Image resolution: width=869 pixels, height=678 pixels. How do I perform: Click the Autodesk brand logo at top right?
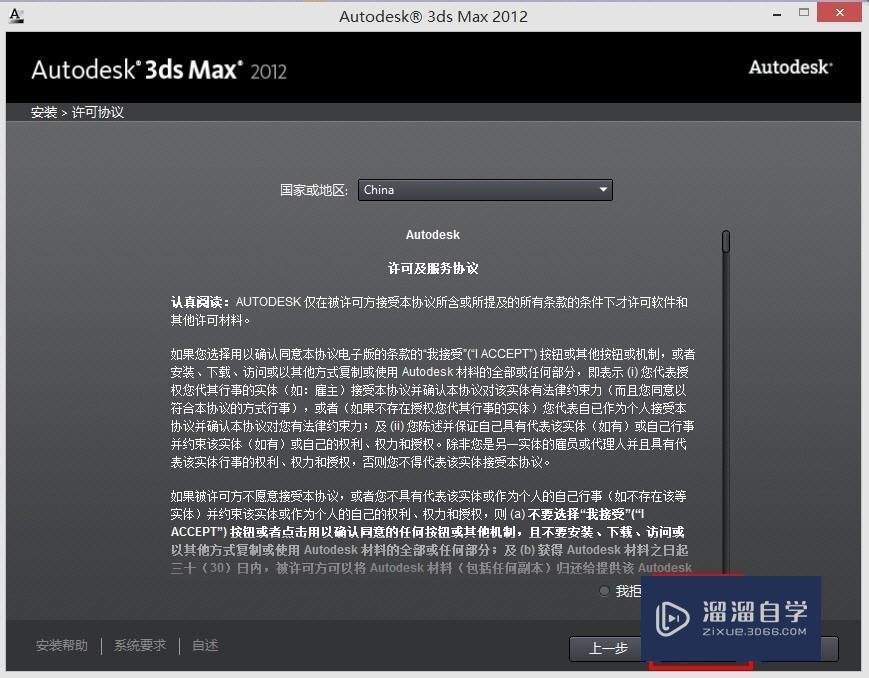pyautogui.click(x=790, y=68)
